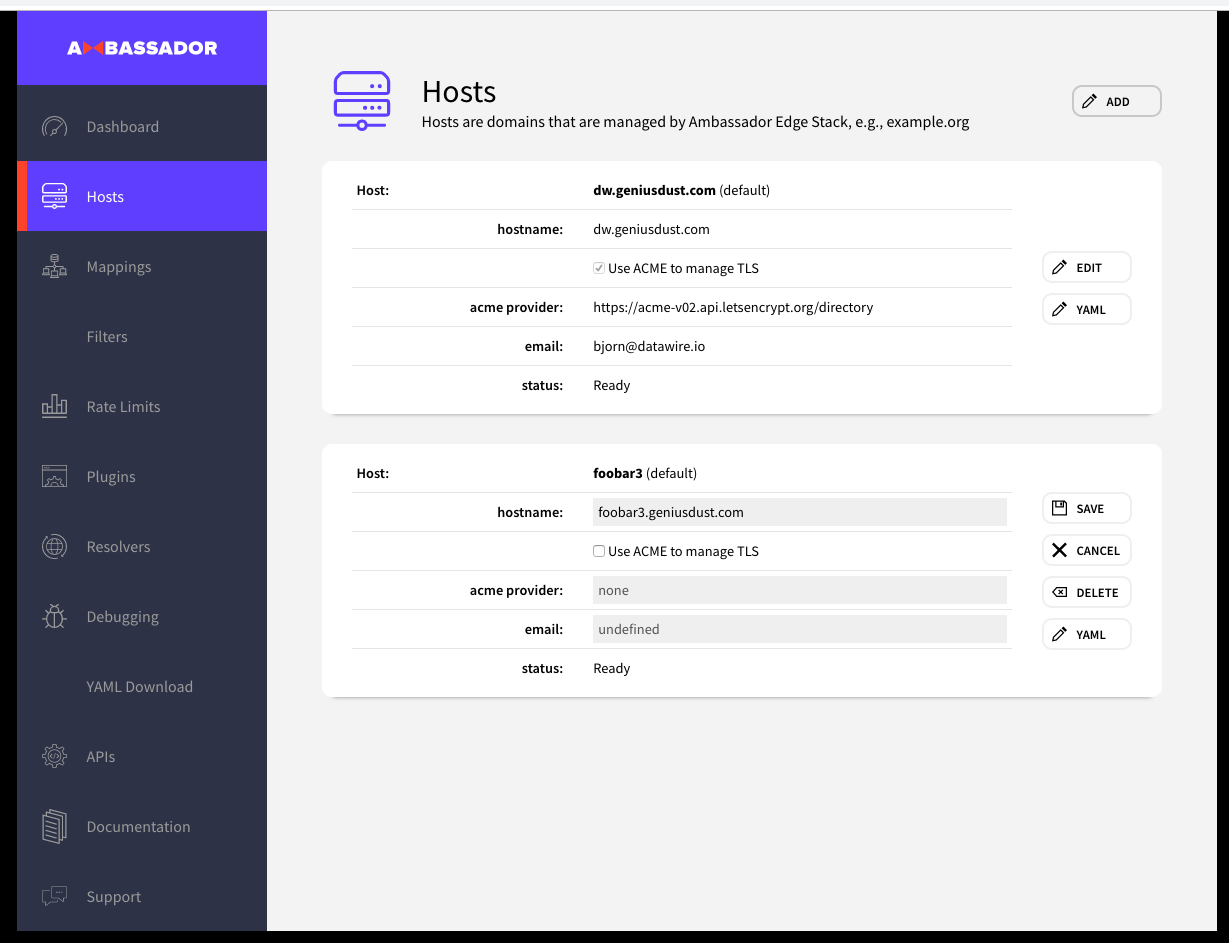Open Plugins using its sidebar icon

click(54, 476)
